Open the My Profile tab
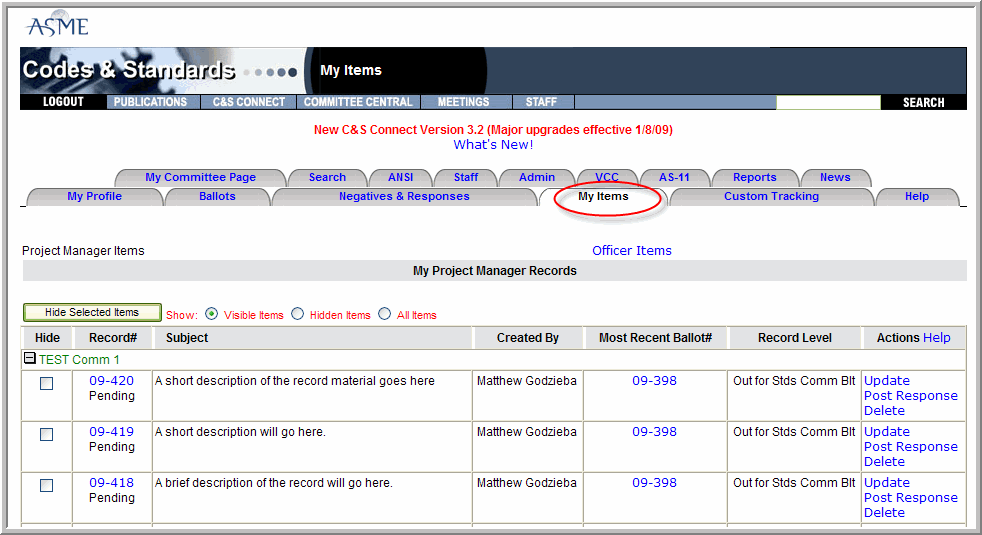Image resolution: width=982 pixels, height=535 pixels. point(95,196)
